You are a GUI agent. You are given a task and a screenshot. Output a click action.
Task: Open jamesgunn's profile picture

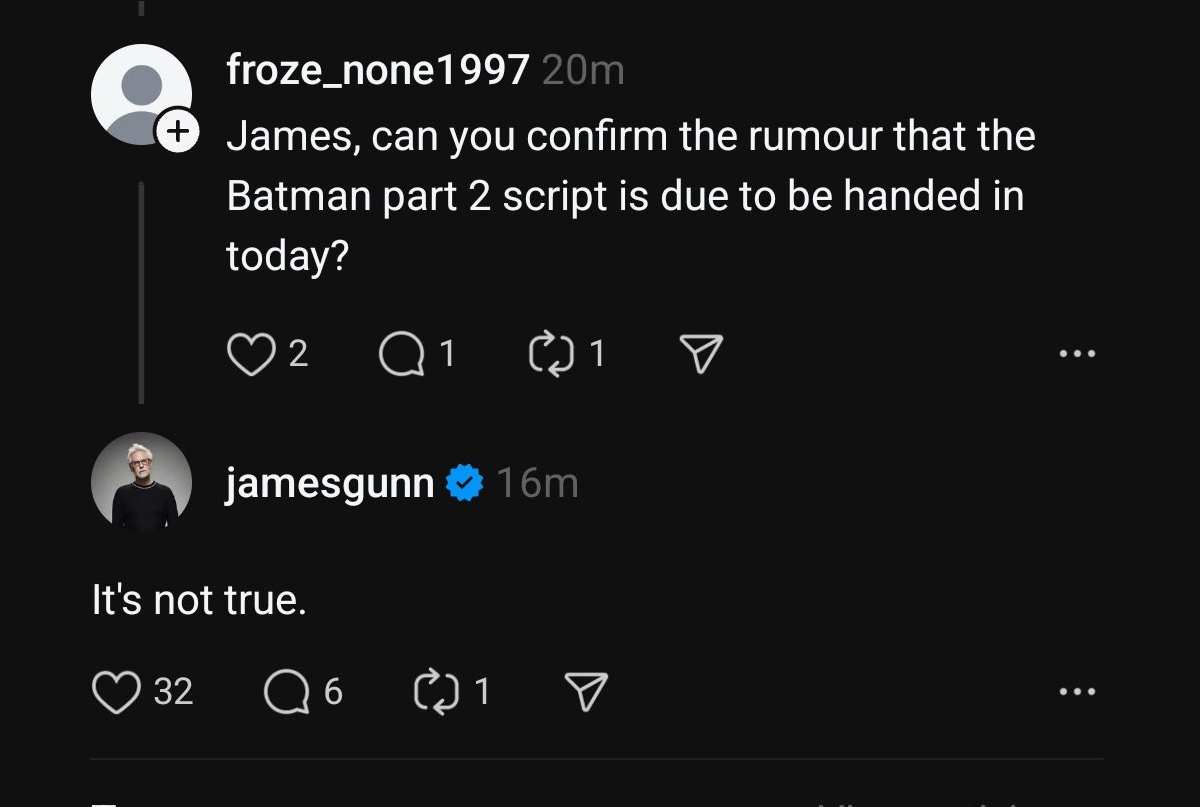click(x=141, y=483)
